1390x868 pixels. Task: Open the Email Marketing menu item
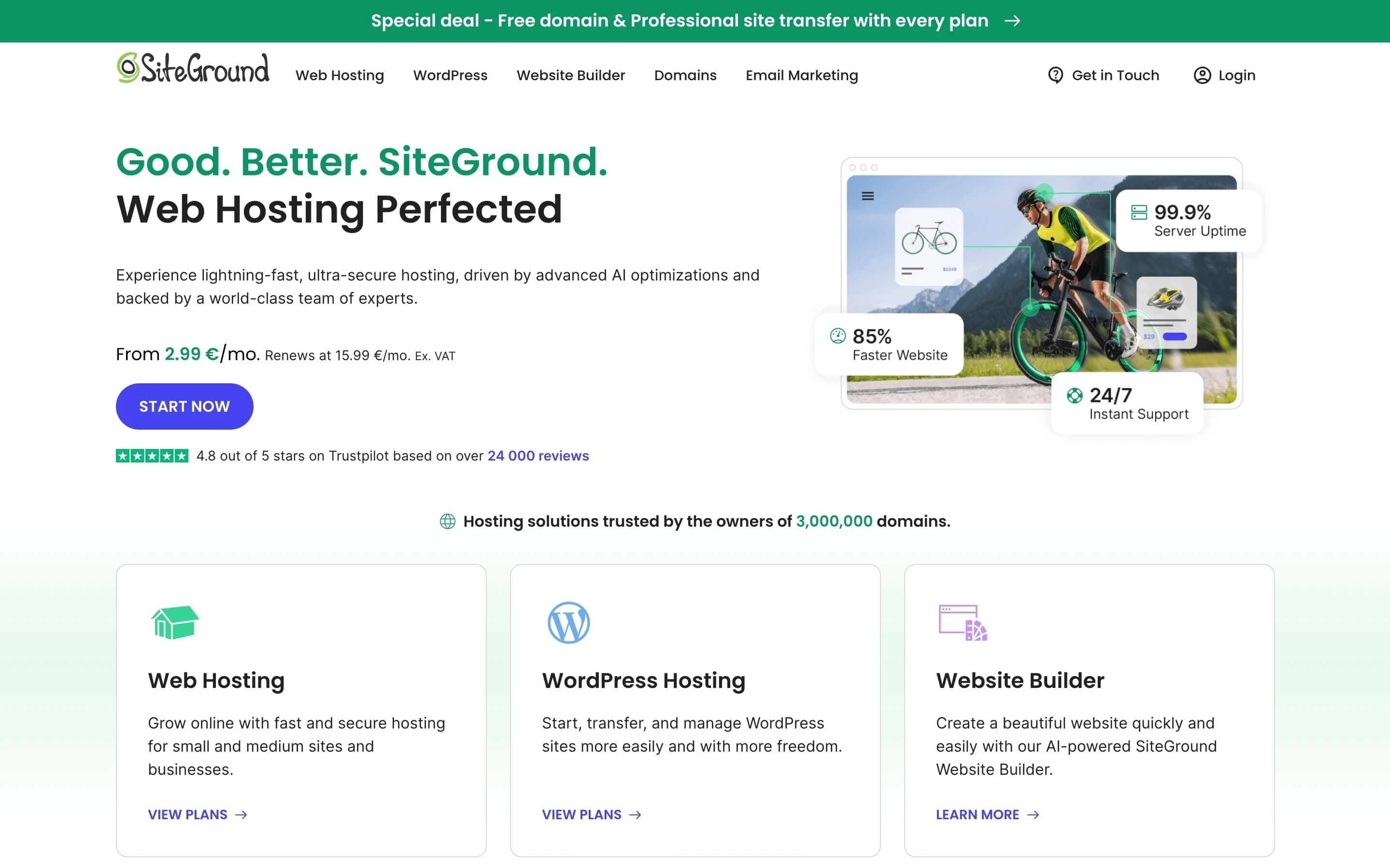(802, 75)
